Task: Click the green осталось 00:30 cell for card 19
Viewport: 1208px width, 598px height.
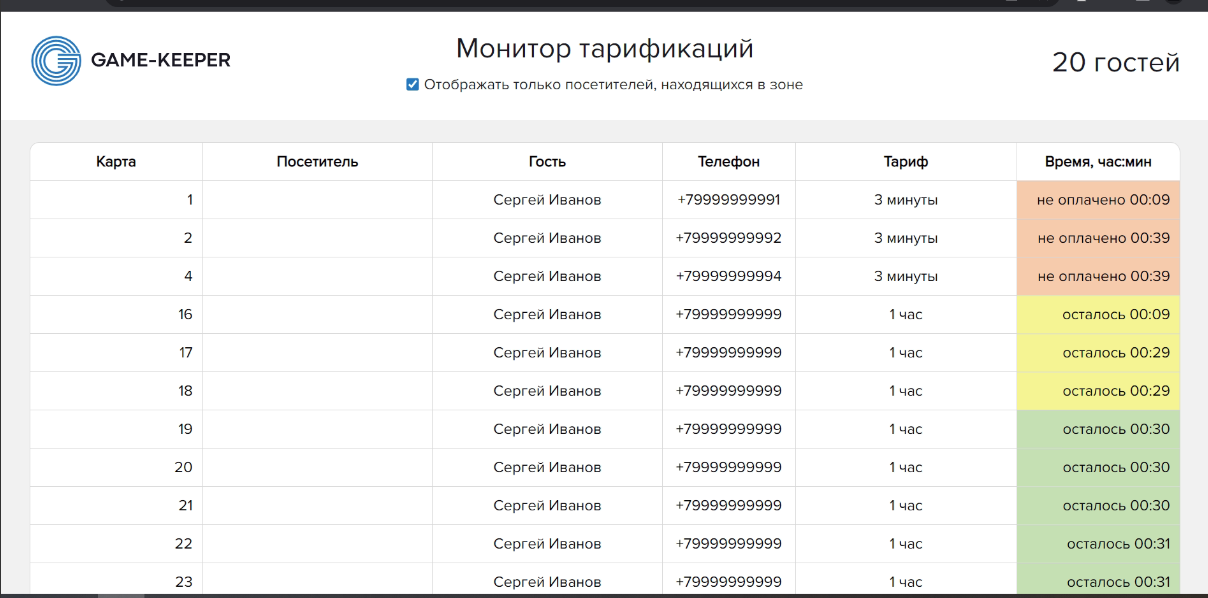Action: point(1098,429)
